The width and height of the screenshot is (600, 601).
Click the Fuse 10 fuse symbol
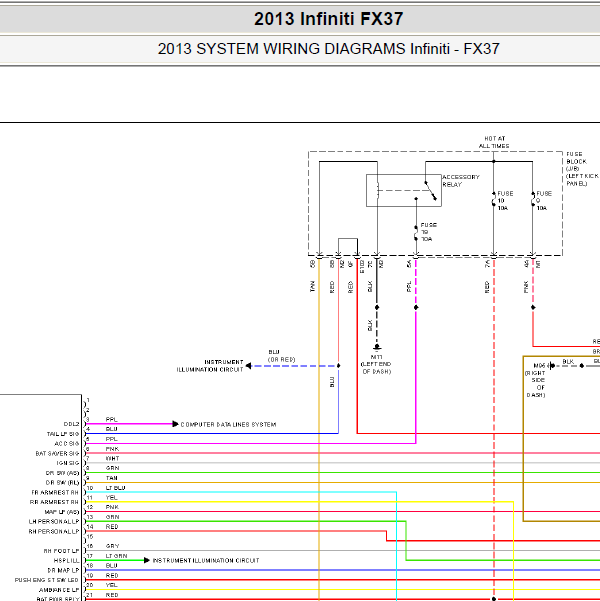pos(493,200)
